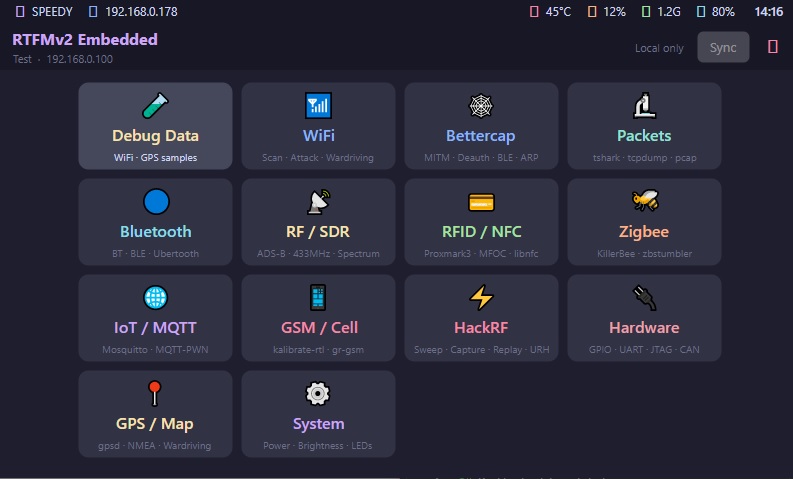Open the HackRF module title

pos(481,328)
